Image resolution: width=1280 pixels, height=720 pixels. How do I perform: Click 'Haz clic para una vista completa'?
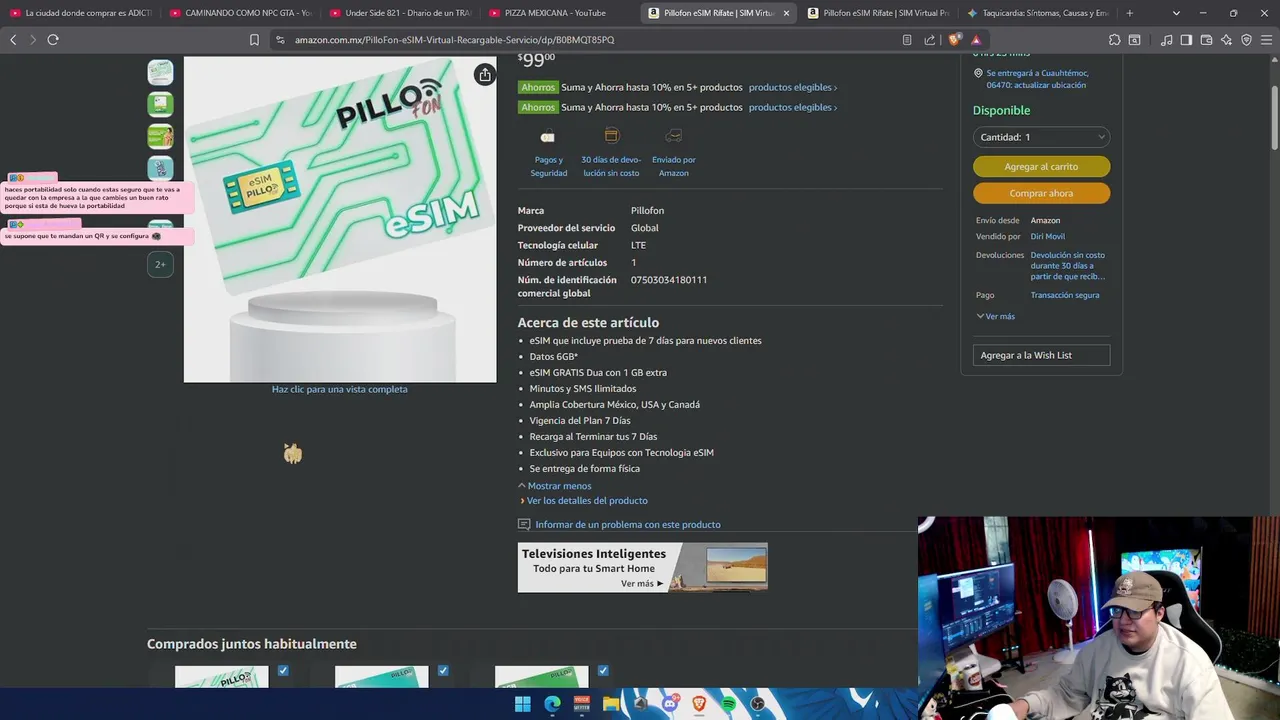coord(340,389)
